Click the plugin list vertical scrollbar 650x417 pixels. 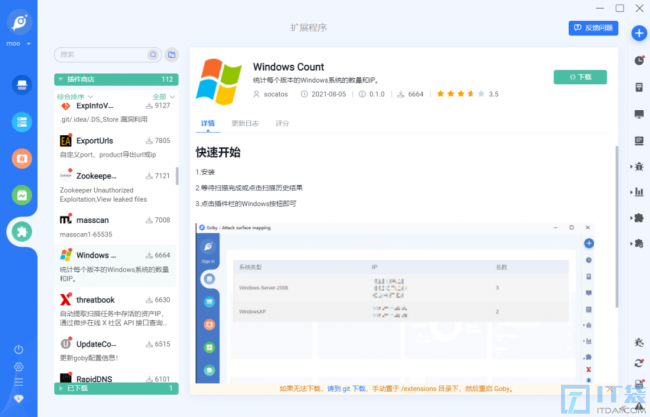tap(177, 176)
